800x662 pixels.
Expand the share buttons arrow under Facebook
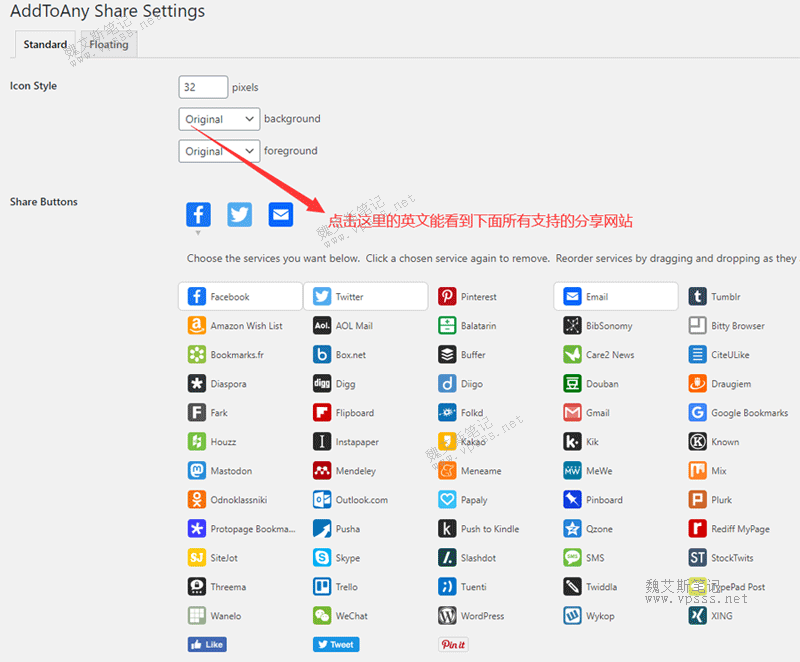pyautogui.click(x=198, y=233)
